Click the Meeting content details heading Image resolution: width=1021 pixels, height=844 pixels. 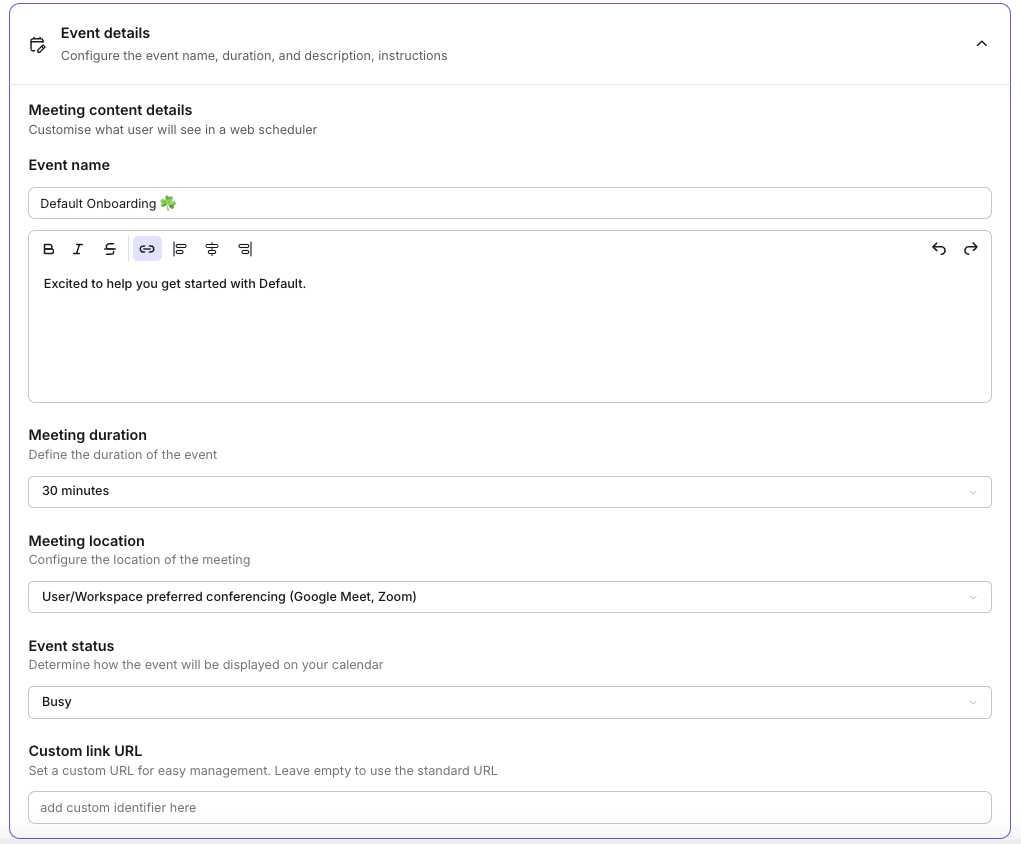[x=110, y=110]
